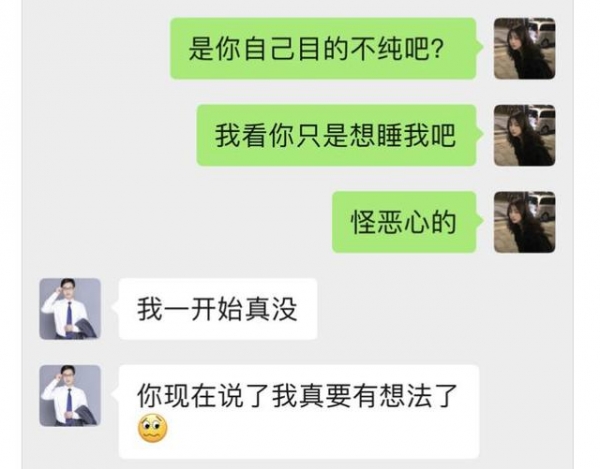The width and height of the screenshot is (600, 469).
Task: Click the pointer tail of the "怪恶心的" bubble
Action: 480,221
